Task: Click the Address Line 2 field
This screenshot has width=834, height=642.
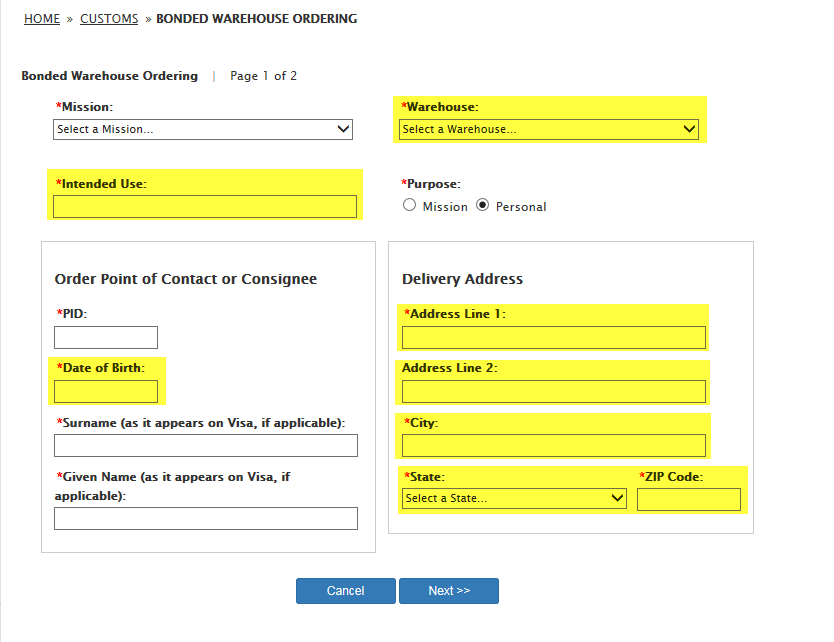Action: (x=554, y=392)
